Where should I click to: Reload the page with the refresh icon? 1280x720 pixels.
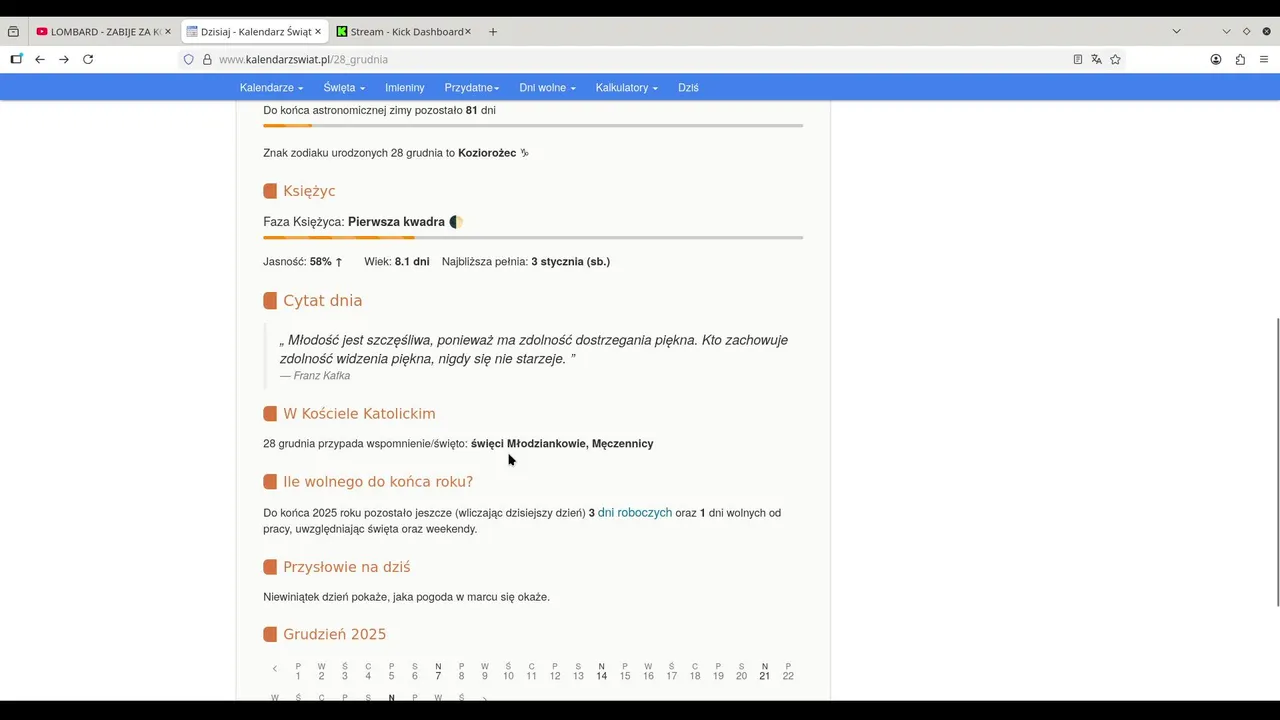click(x=88, y=59)
